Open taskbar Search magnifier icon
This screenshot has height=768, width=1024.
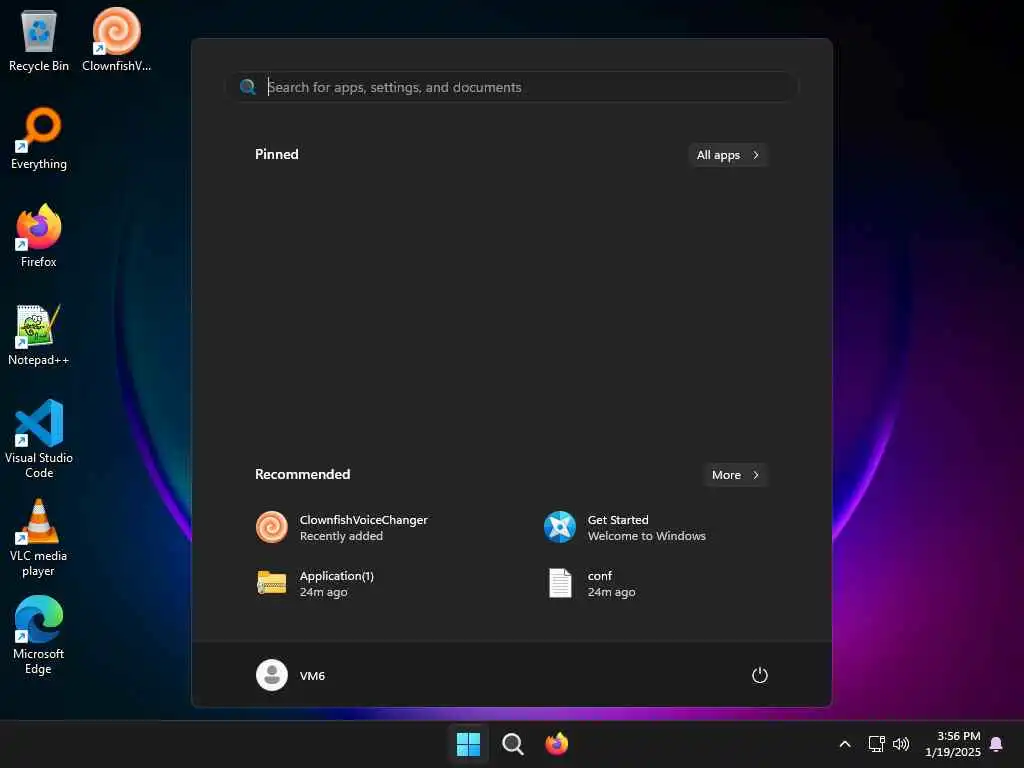point(513,744)
